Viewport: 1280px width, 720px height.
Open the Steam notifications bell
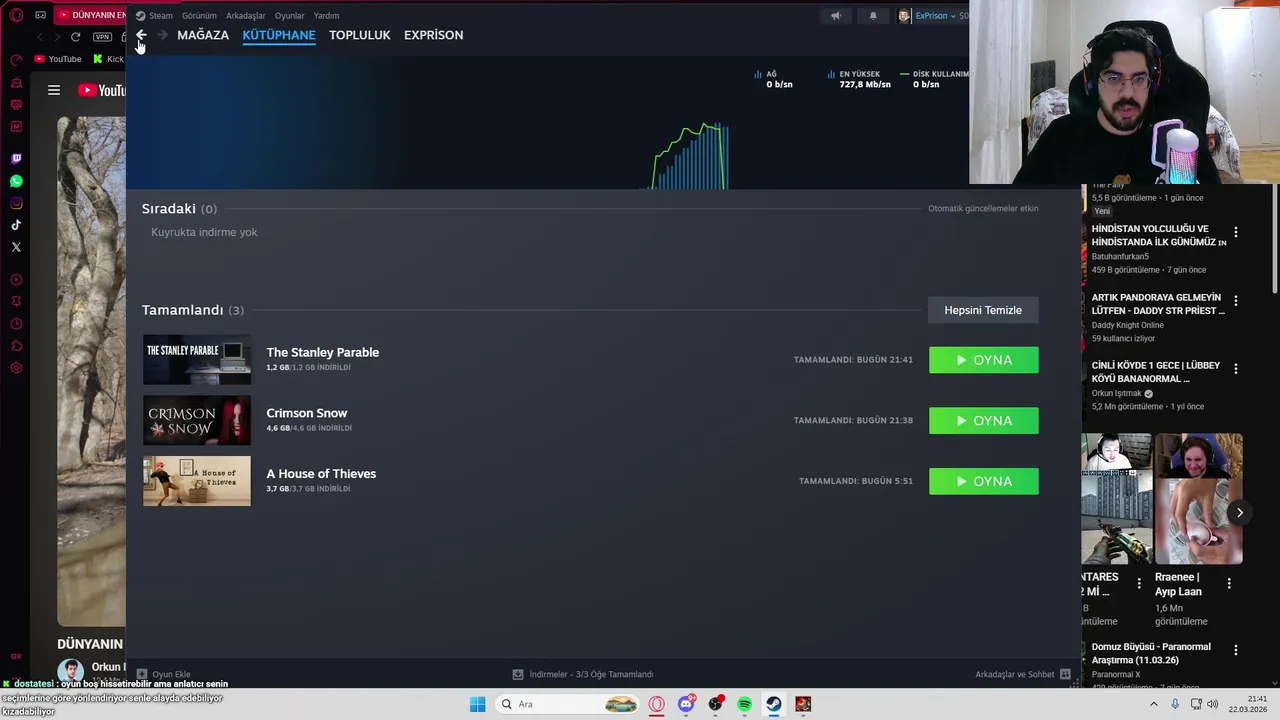873,16
